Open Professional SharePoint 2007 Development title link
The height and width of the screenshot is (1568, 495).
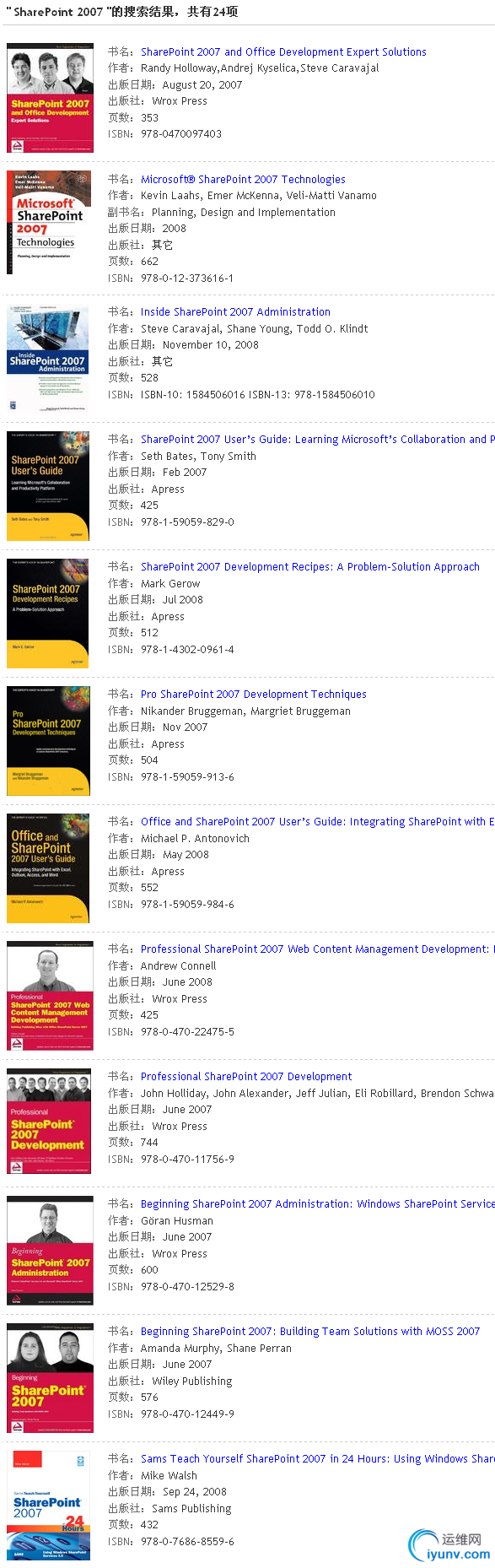(x=246, y=1076)
